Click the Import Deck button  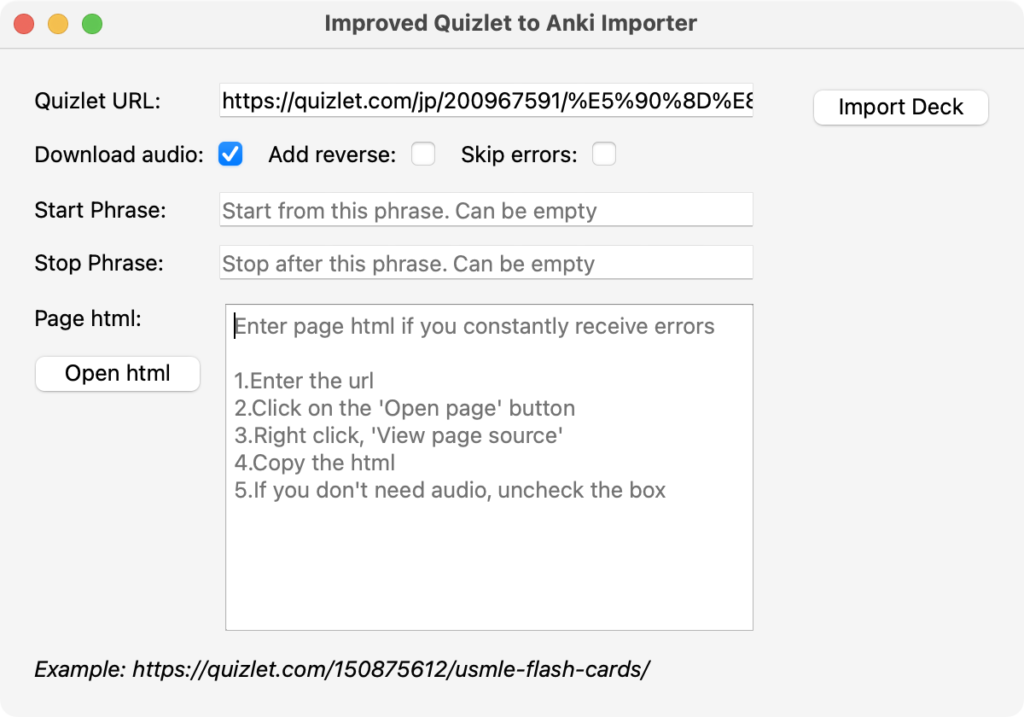click(900, 108)
